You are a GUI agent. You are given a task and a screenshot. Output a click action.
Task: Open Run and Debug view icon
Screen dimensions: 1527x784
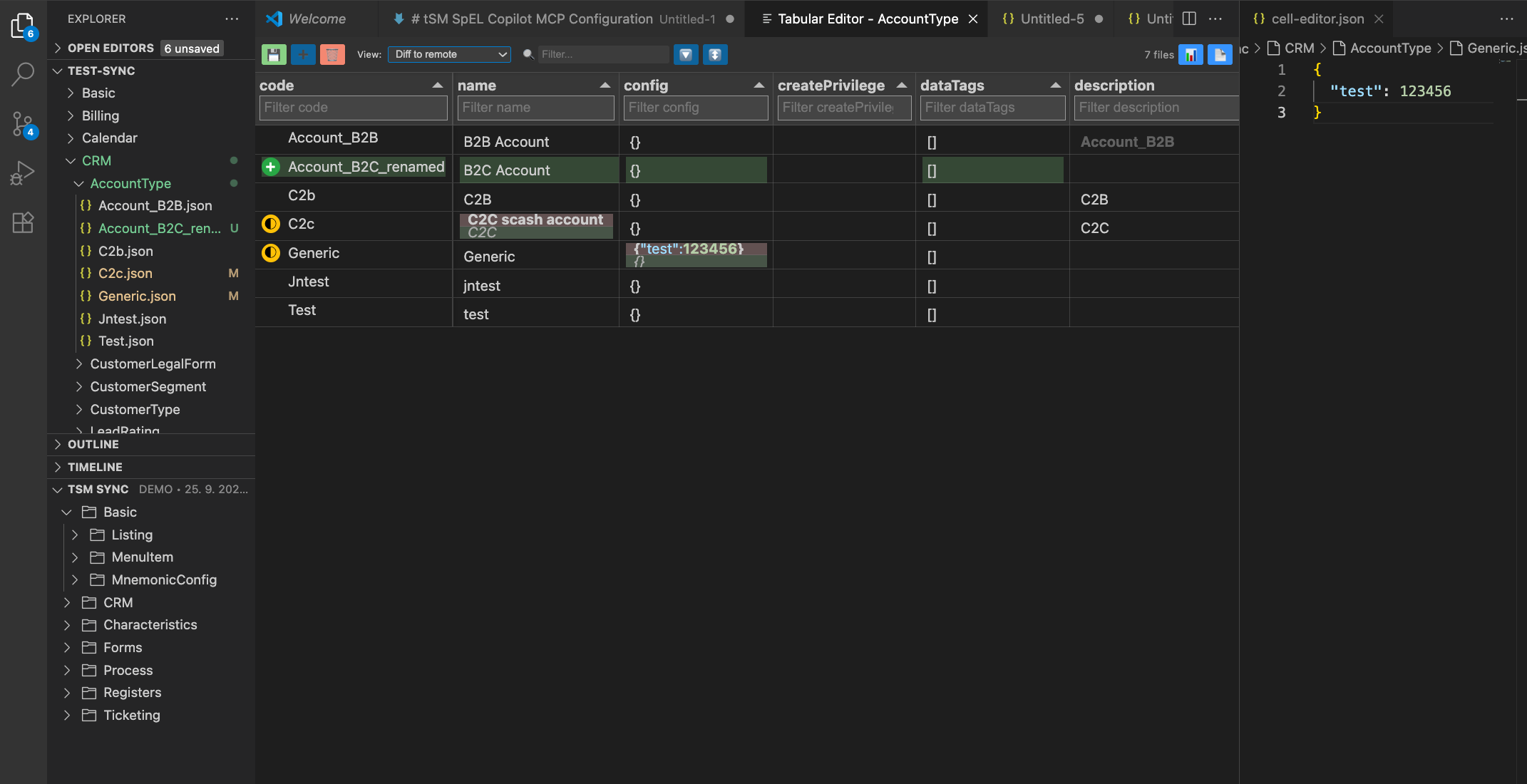point(23,173)
